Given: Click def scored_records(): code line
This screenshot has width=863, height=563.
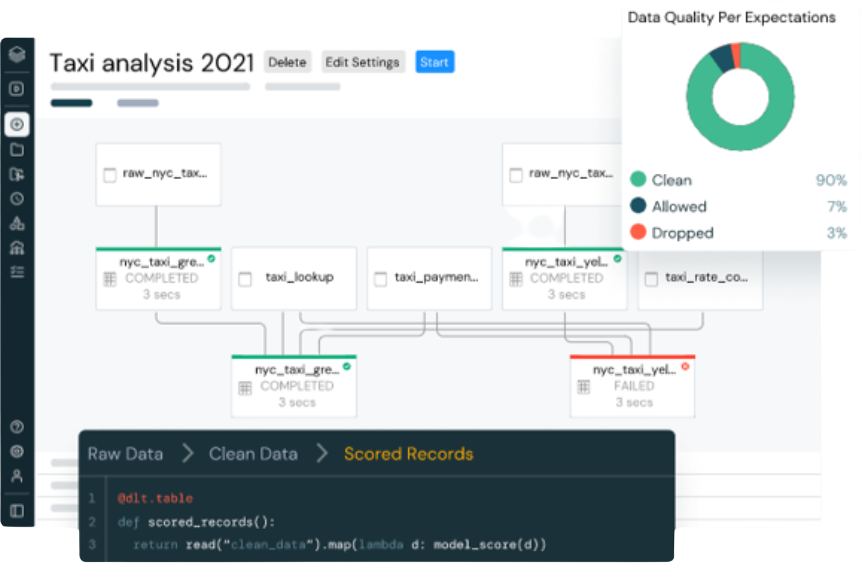Looking at the screenshot, I should (196, 522).
